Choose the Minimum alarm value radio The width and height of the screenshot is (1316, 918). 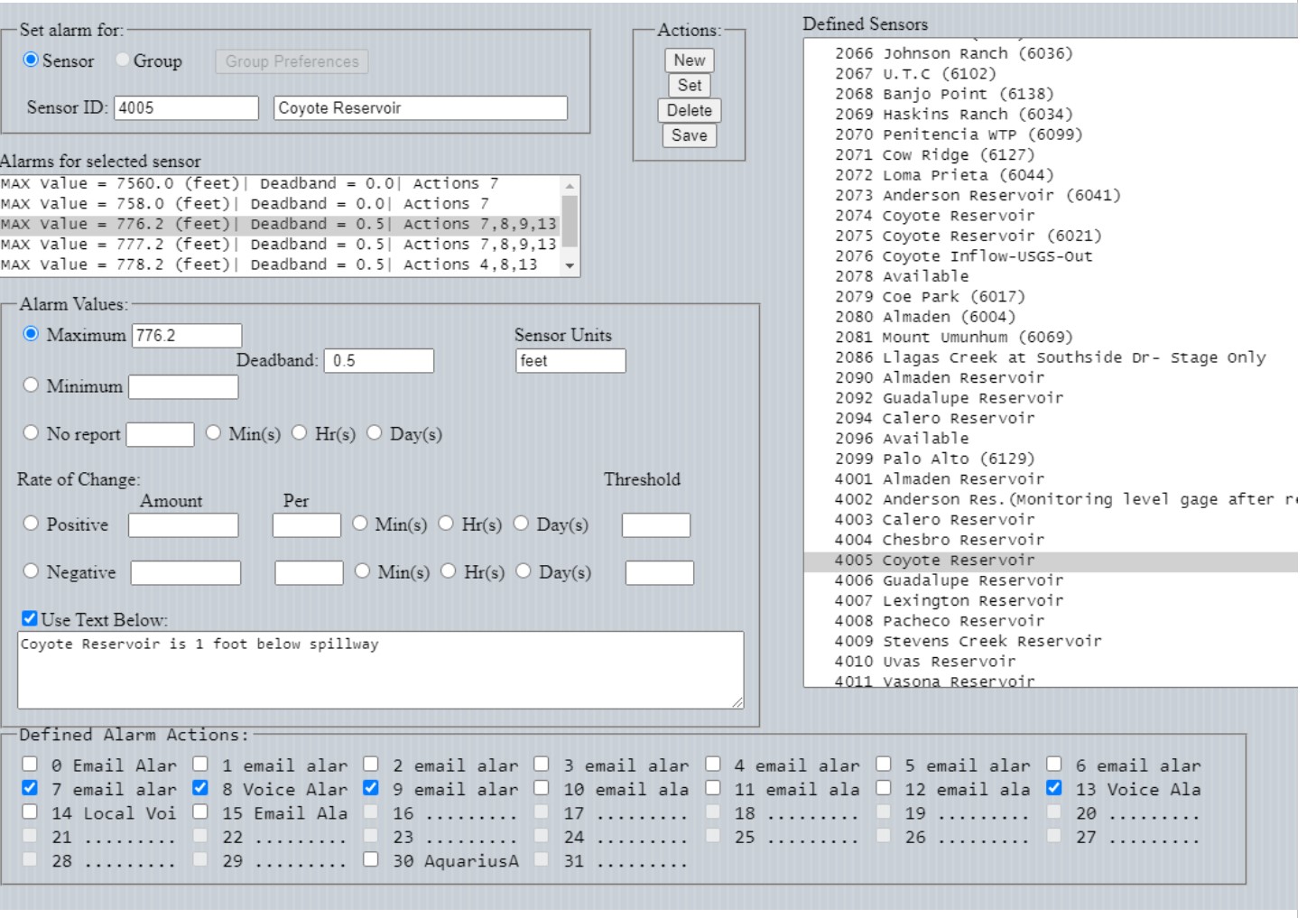pos(31,385)
